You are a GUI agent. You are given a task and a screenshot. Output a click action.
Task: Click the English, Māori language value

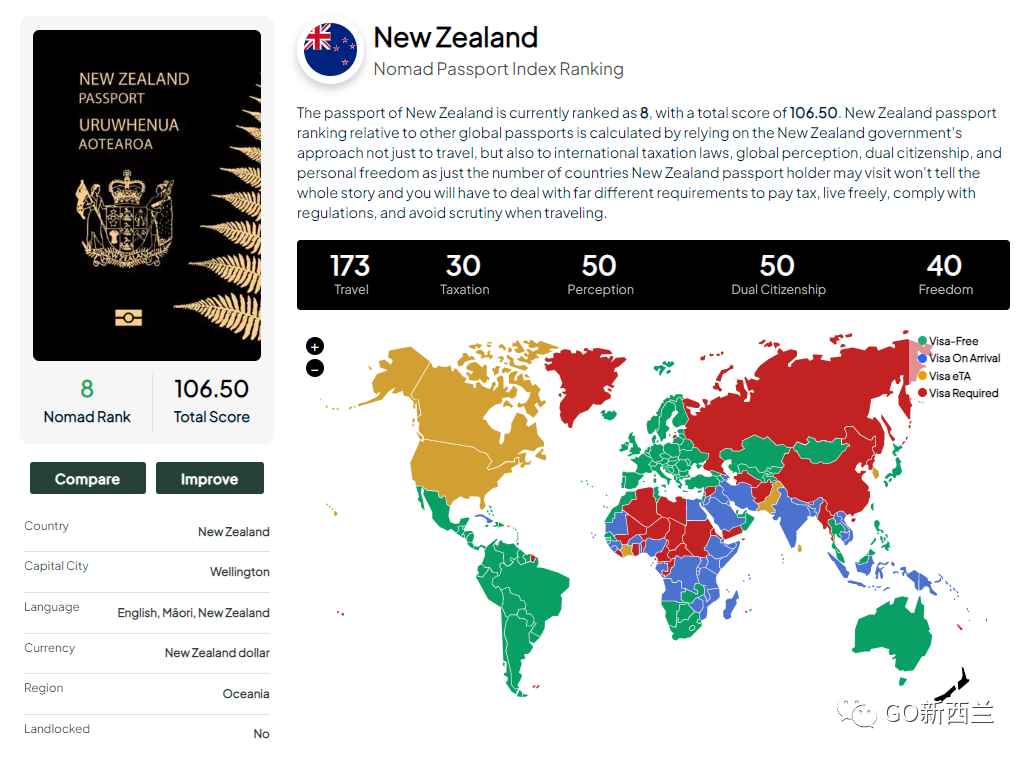[193, 612]
